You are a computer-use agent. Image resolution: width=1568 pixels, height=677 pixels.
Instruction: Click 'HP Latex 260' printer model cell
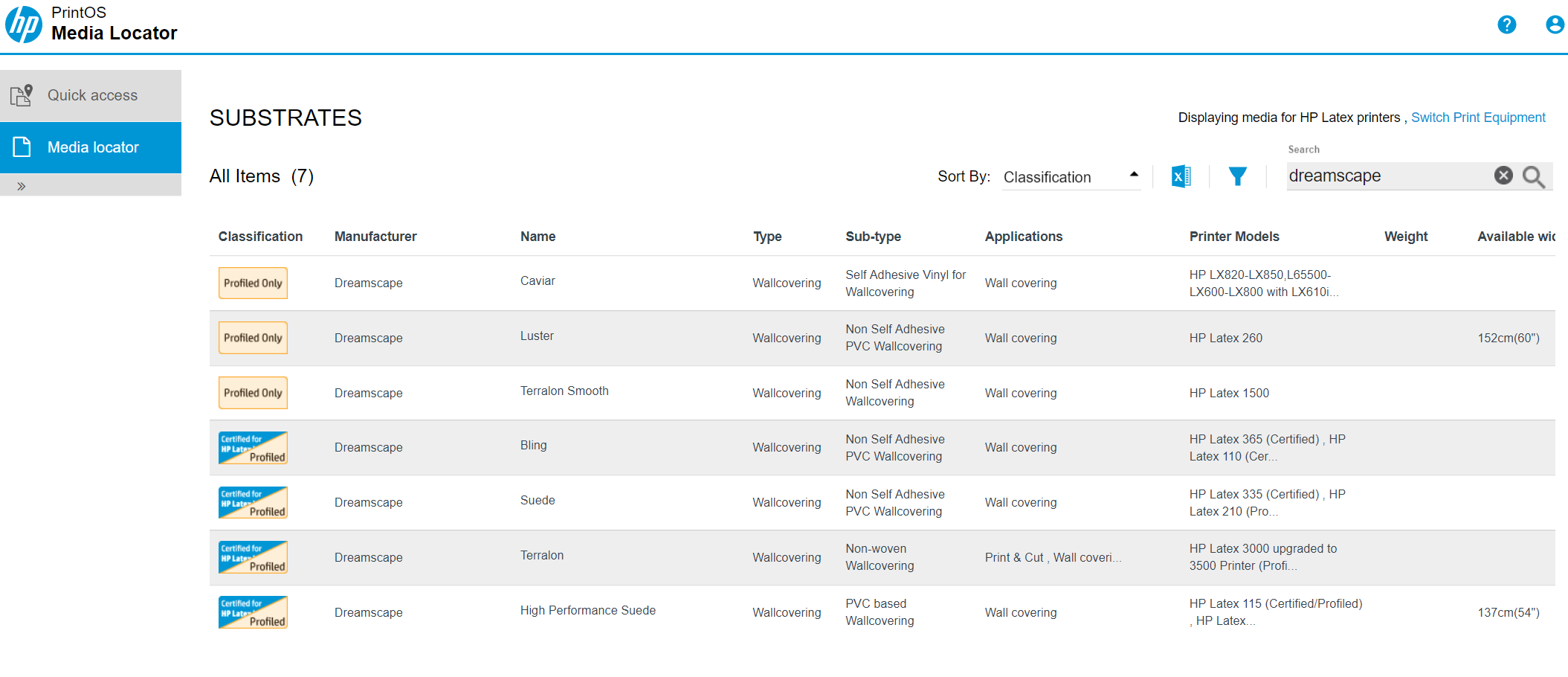click(x=1226, y=338)
